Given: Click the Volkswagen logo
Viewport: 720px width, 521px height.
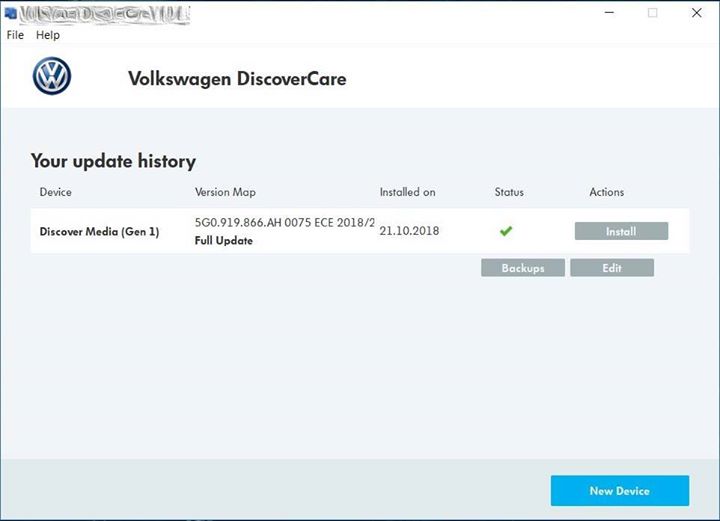Looking at the screenshot, I should pyautogui.click(x=52, y=76).
